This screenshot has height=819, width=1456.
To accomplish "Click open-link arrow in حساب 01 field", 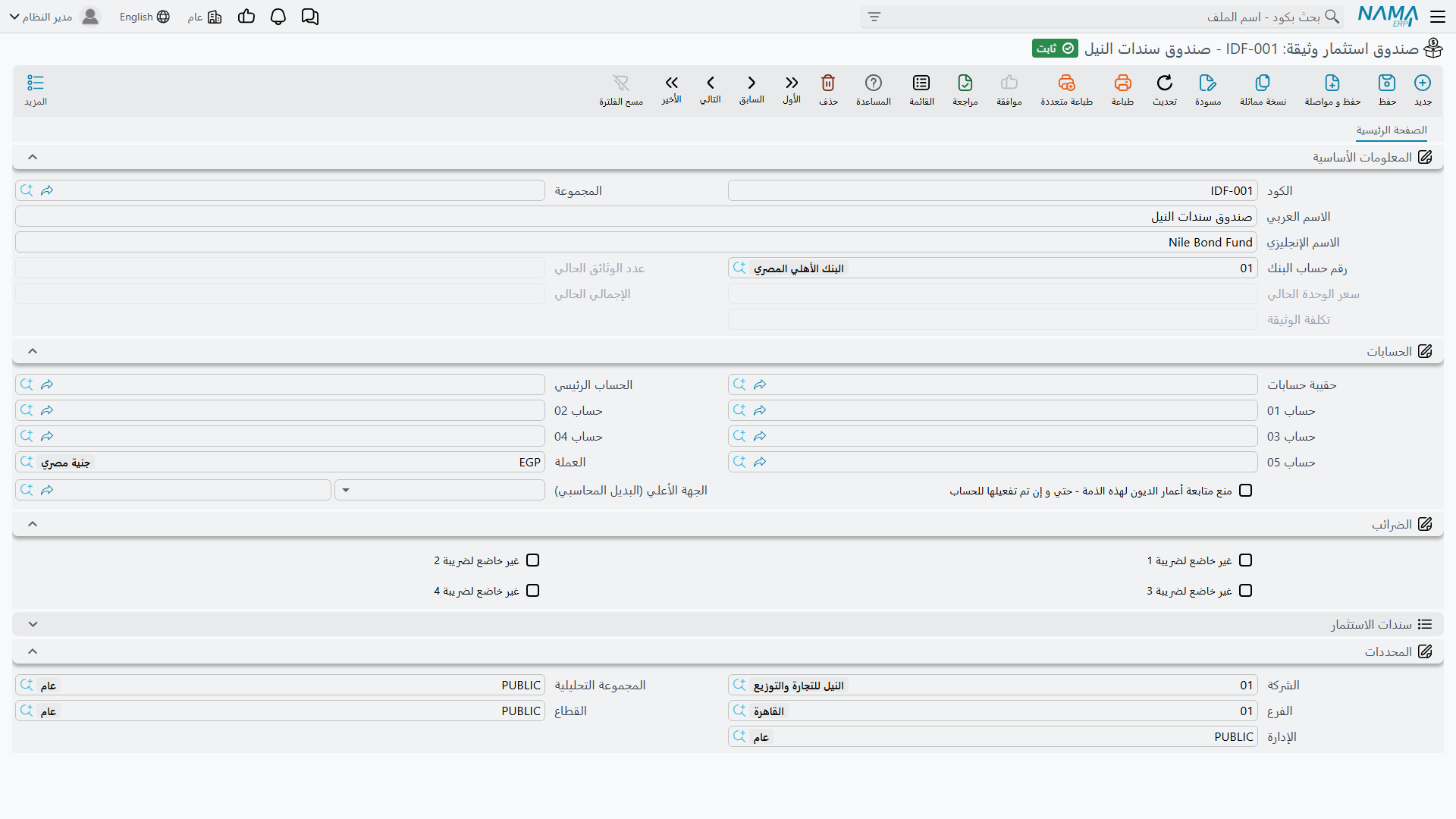I will click(x=760, y=410).
